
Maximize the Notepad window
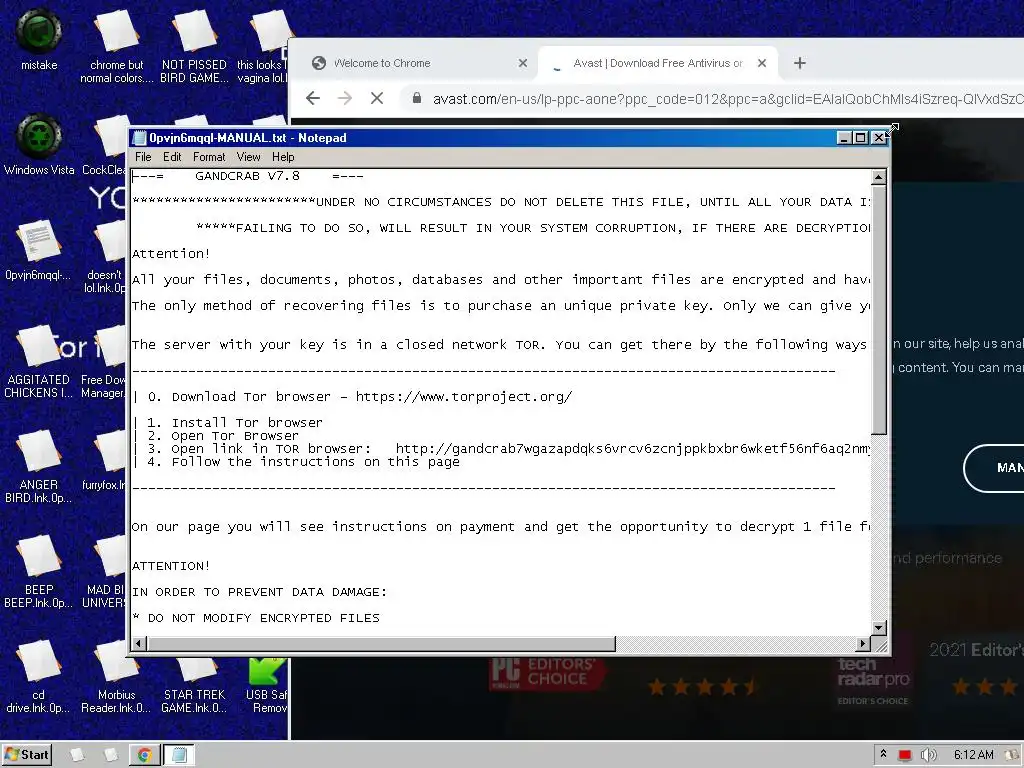(861, 138)
